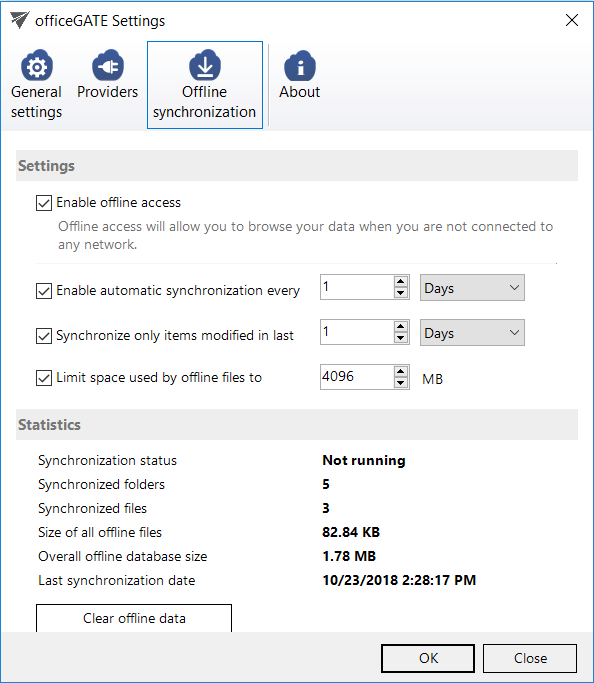Open modified-in-last Days unit dropdown
This screenshot has width=594, height=683.
(x=472, y=332)
